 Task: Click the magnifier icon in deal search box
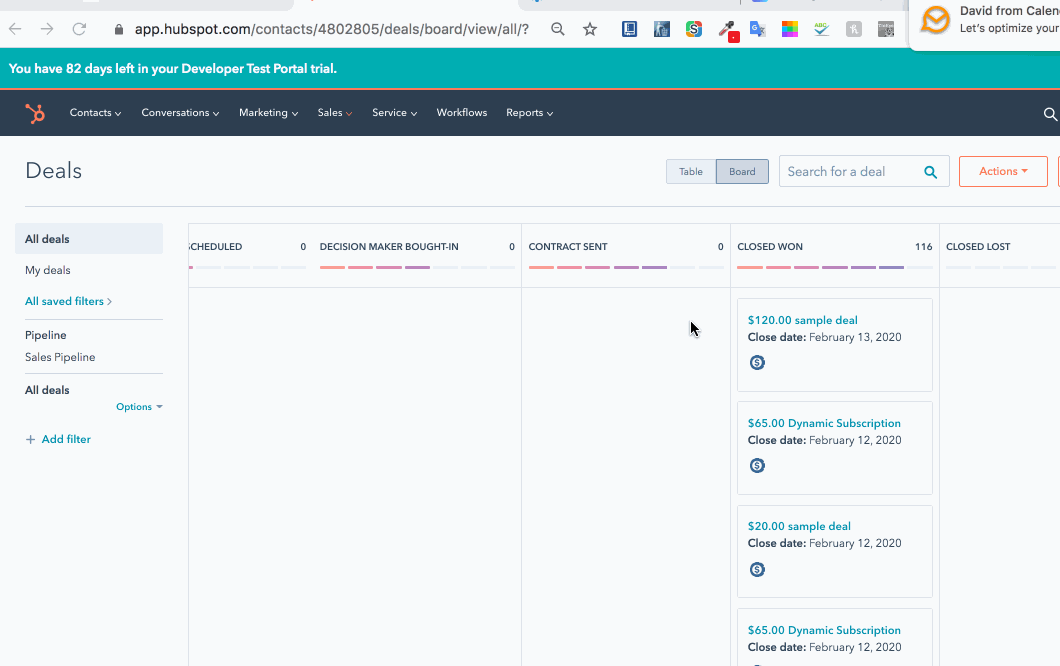[x=930, y=172]
